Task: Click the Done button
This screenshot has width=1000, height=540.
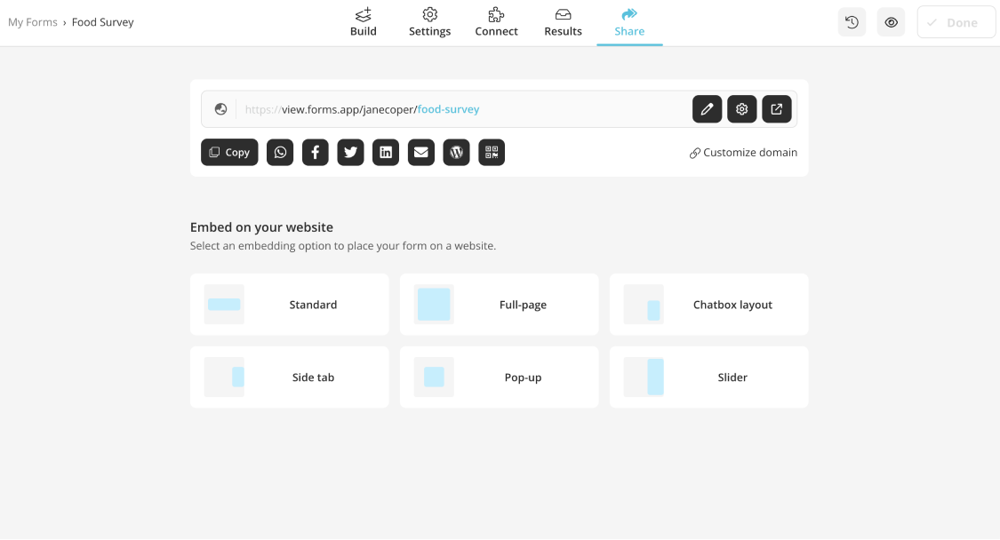Action: tap(956, 22)
